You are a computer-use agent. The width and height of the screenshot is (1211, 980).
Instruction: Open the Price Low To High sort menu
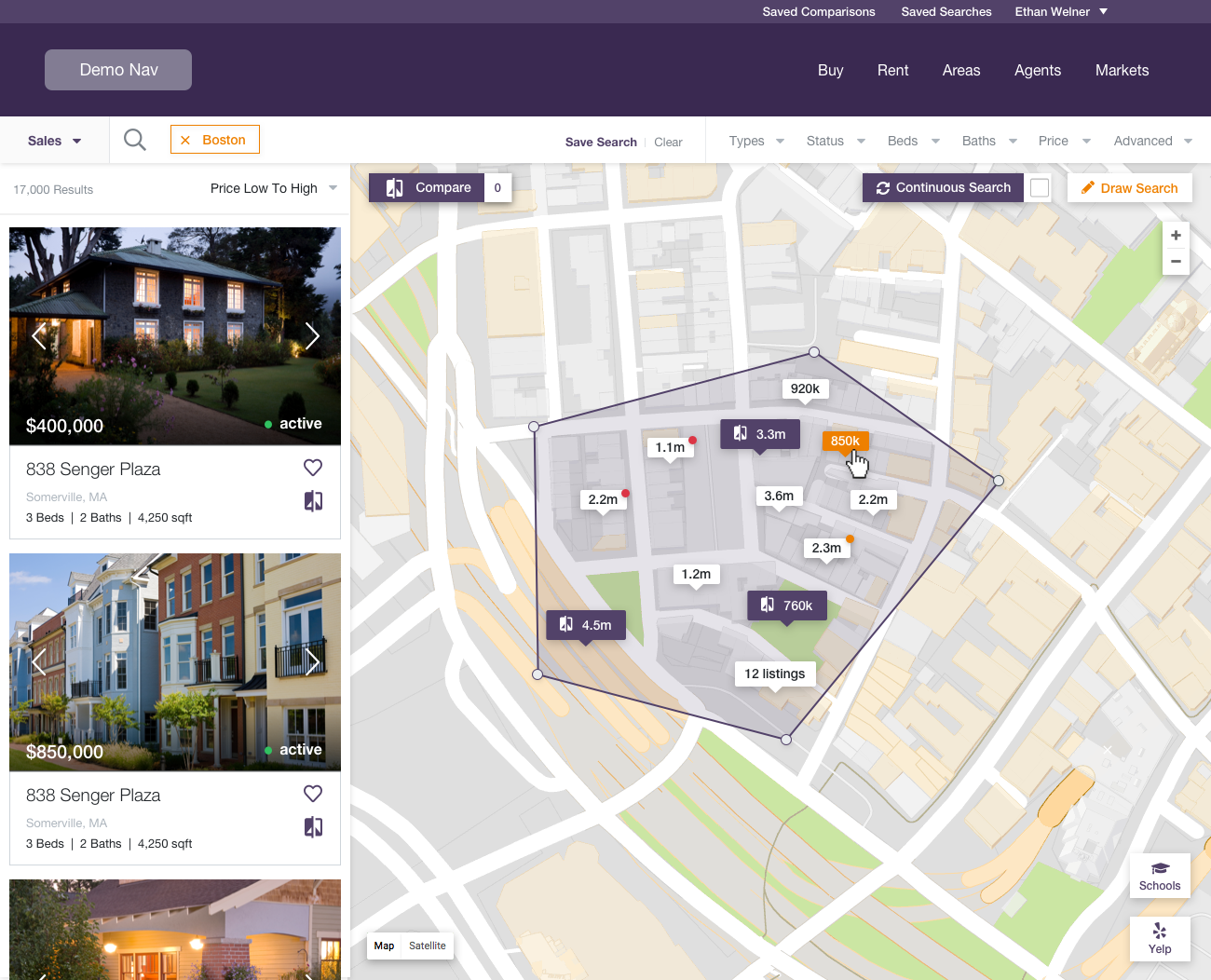point(273,188)
